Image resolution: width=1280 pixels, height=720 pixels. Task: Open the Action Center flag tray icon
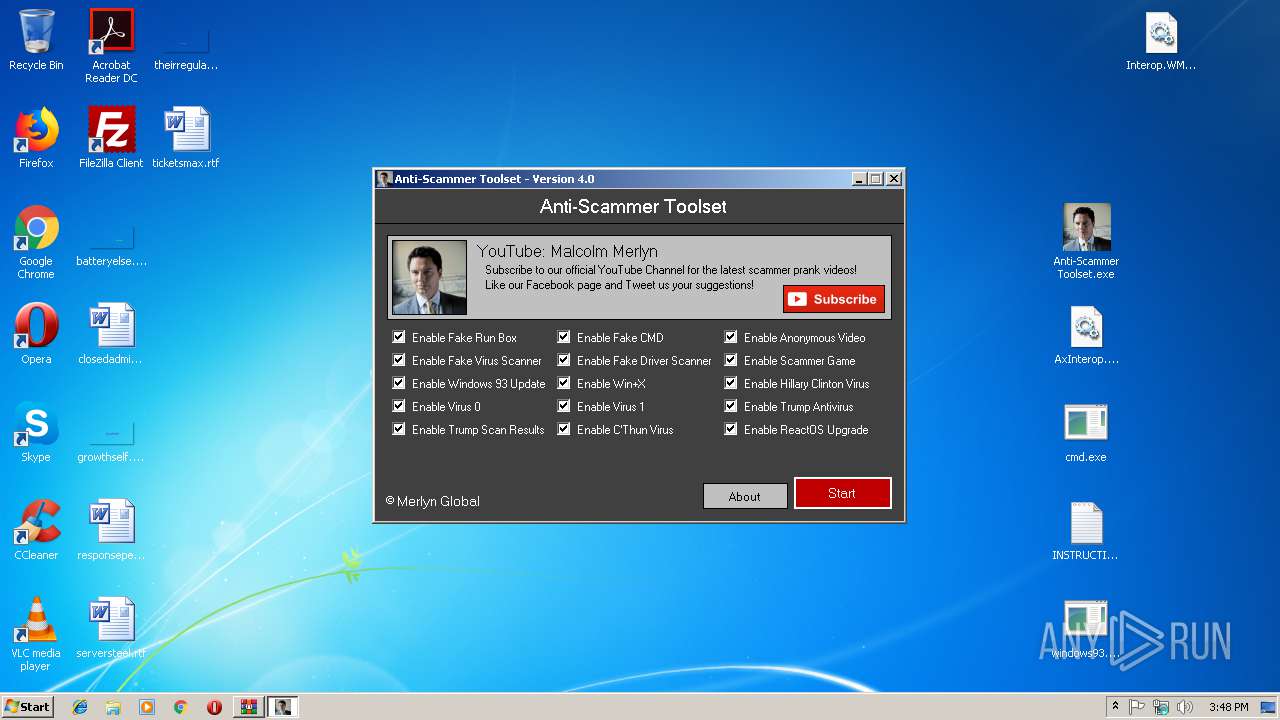[x=1137, y=707]
